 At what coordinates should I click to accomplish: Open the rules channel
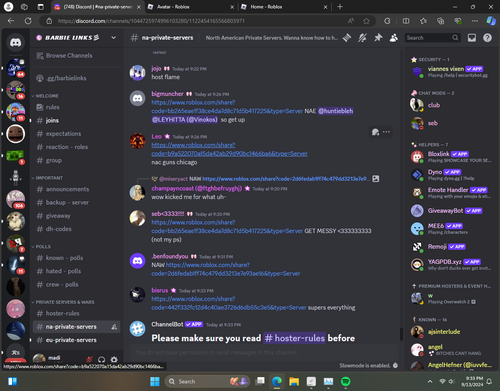tap(52, 107)
